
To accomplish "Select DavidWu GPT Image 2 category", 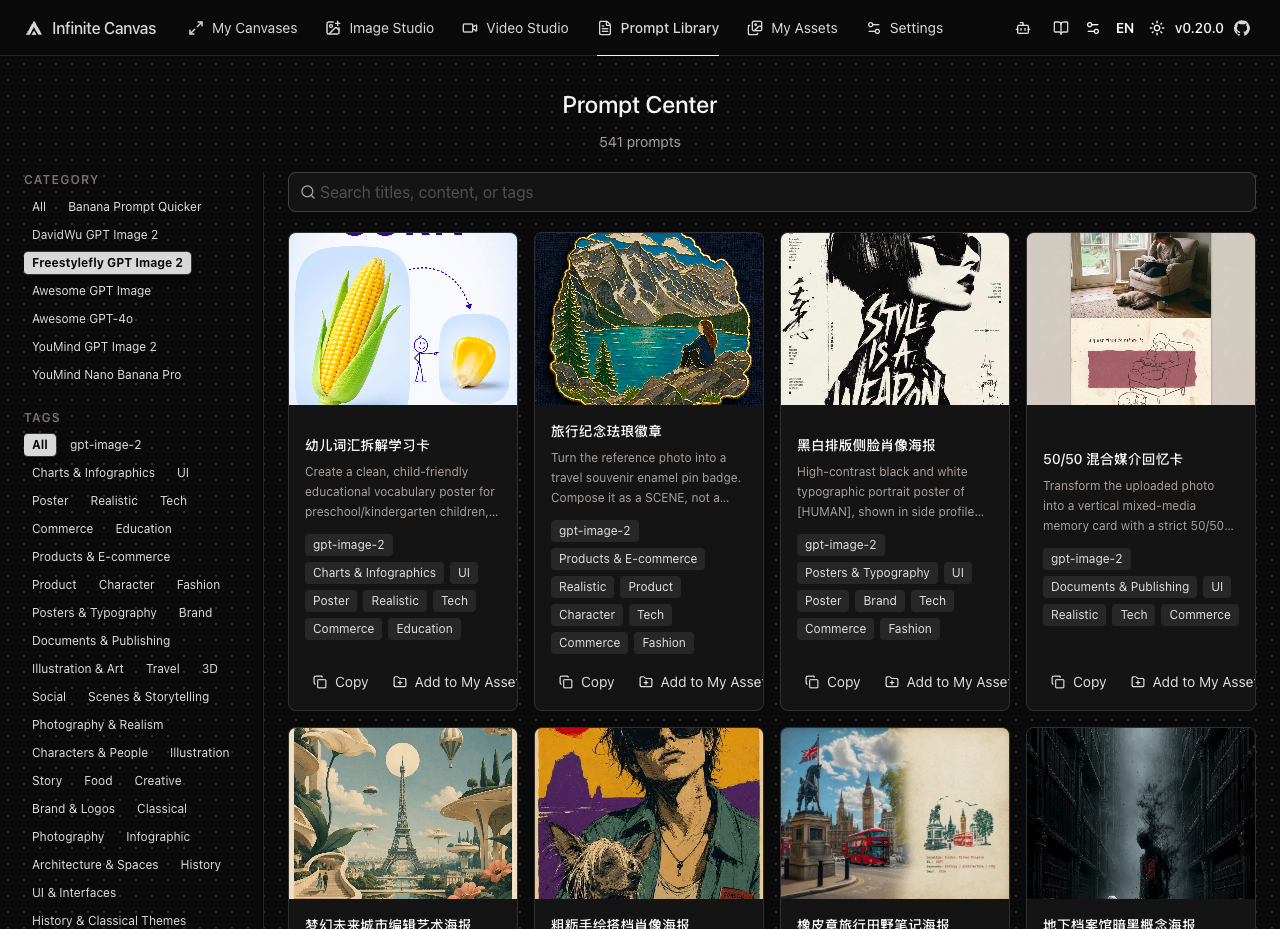I will coord(95,235).
